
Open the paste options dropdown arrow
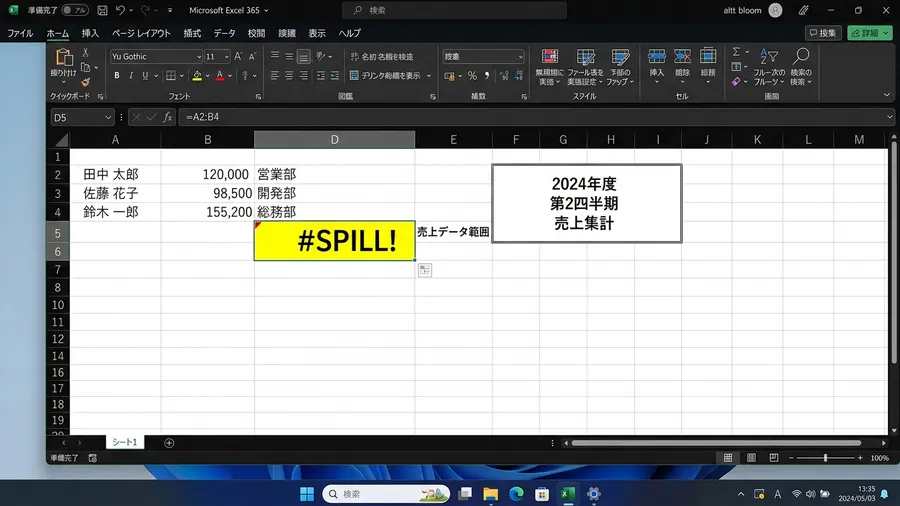[x=64, y=81]
